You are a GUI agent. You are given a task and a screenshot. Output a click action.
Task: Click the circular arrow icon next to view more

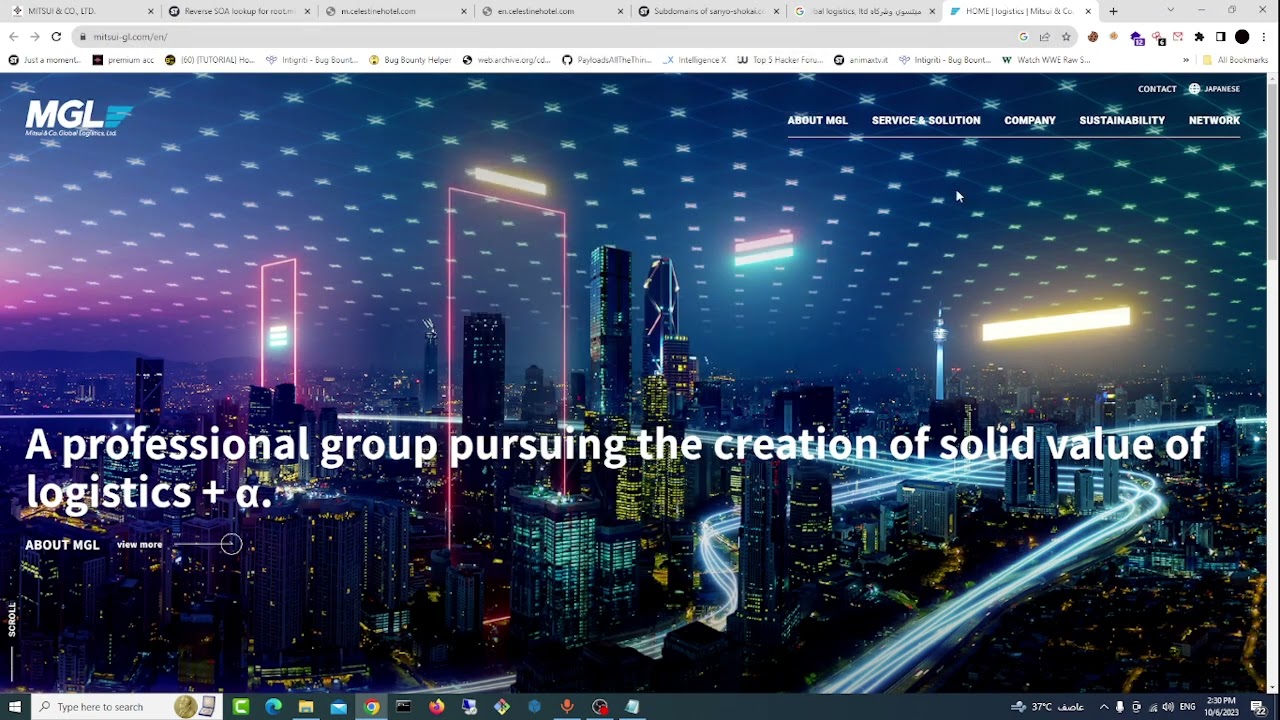point(231,544)
